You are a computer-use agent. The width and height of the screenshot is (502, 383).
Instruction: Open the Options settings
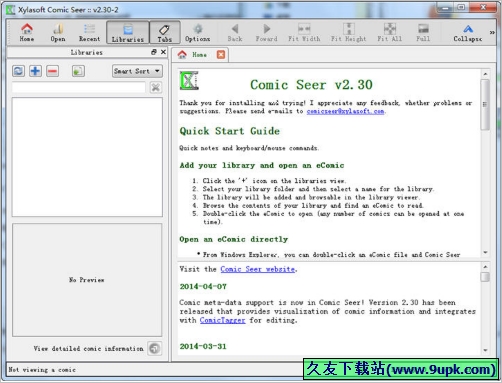pos(198,32)
